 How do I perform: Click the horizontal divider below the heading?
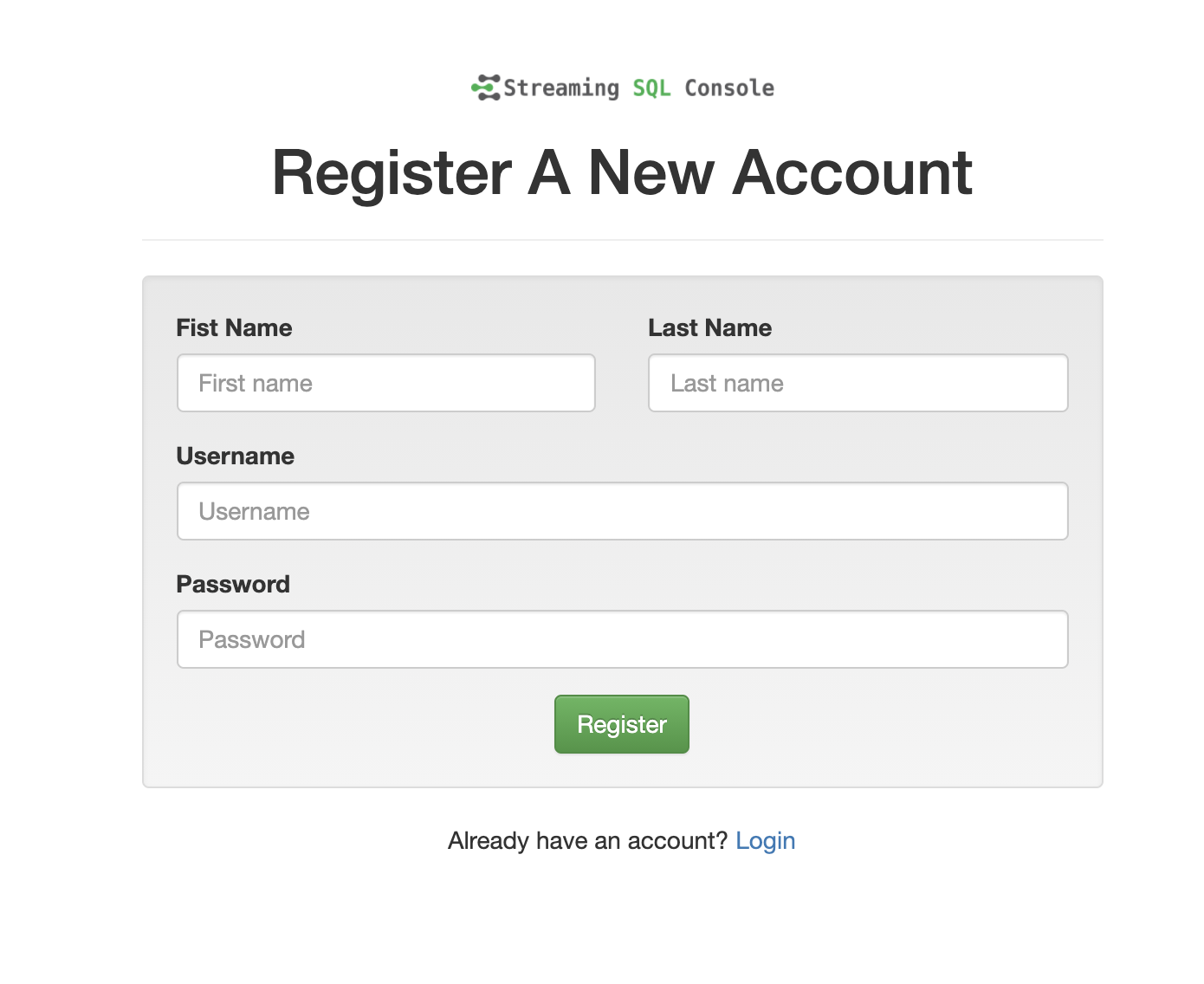(x=622, y=240)
